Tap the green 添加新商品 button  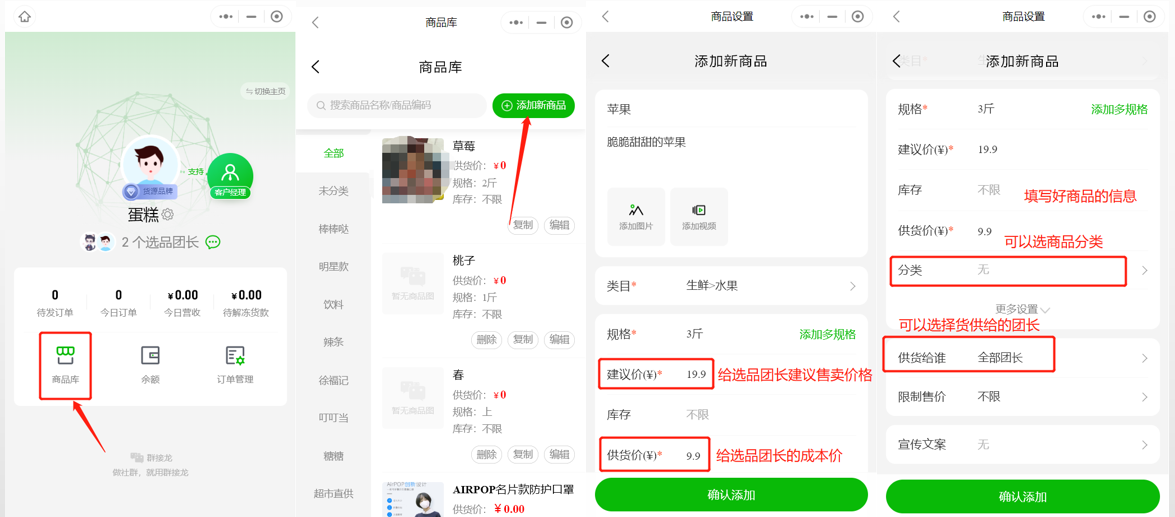coord(534,106)
